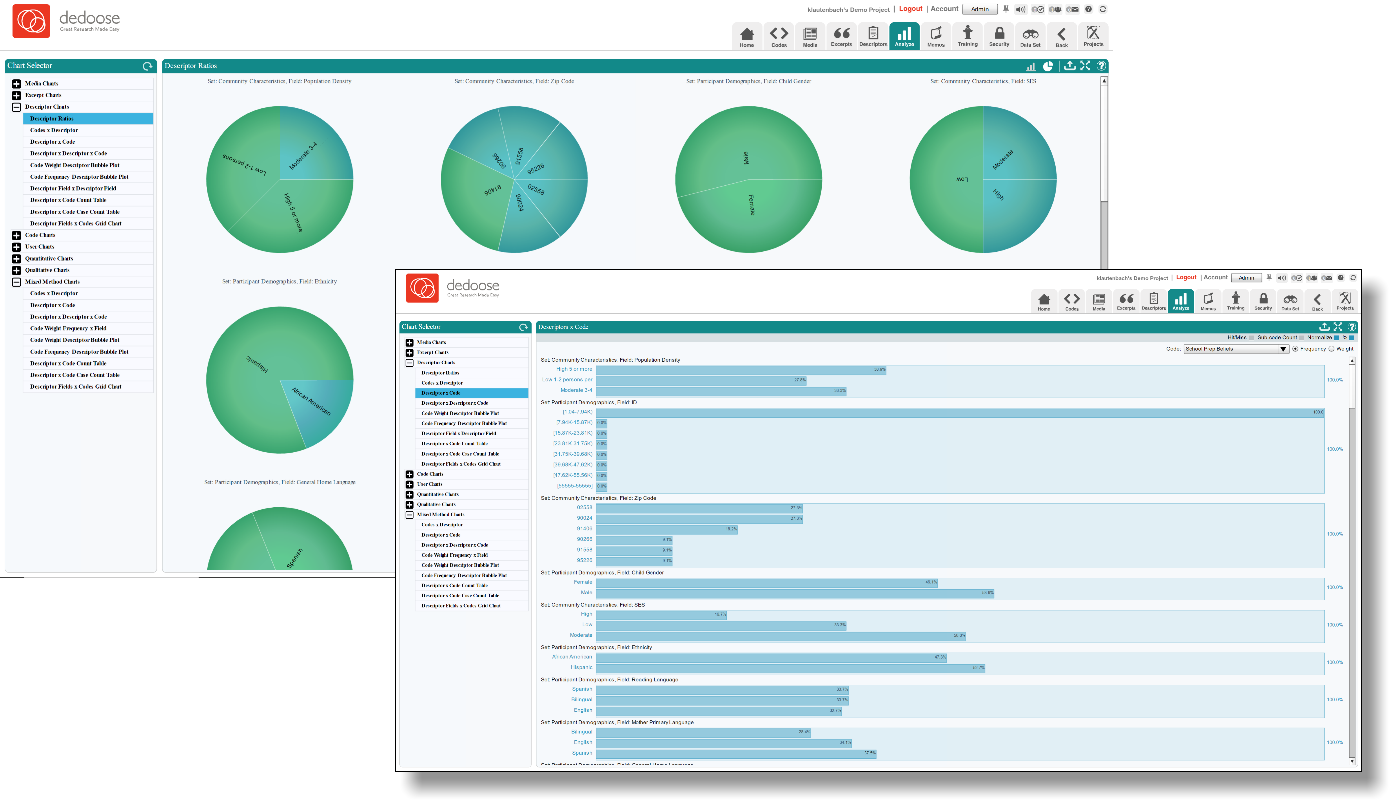Open the Code dropdown in front Descriptor x Code window
The image size is (1394, 802).
(x=1236, y=349)
